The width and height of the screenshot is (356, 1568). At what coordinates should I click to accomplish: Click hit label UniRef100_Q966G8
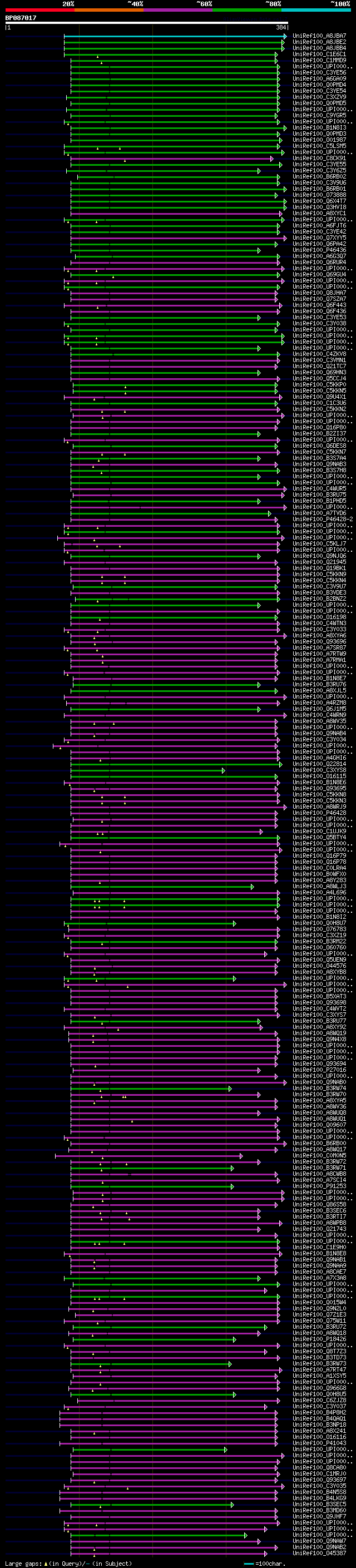[319, 1388]
